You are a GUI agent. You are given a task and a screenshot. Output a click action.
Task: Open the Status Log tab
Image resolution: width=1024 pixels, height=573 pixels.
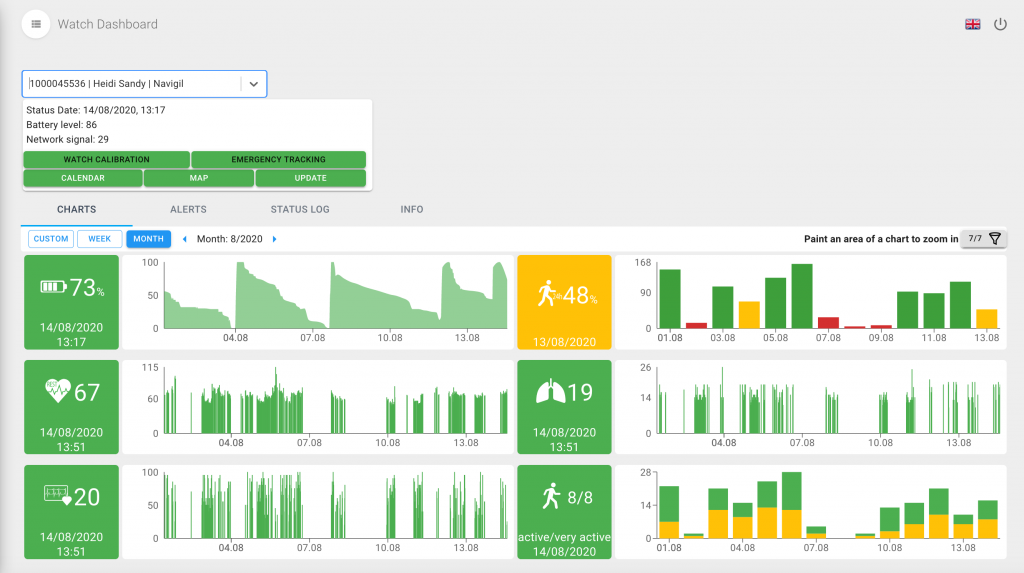pos(299,209)
